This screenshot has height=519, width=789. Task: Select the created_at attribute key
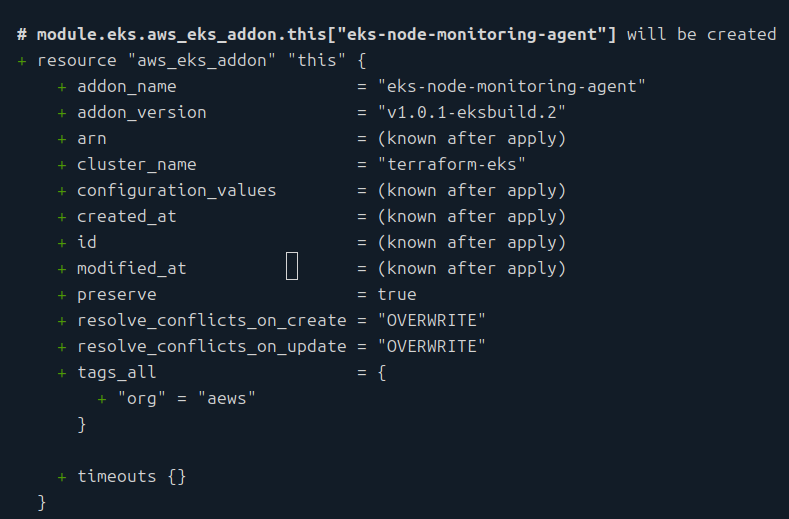coord(126,216)
